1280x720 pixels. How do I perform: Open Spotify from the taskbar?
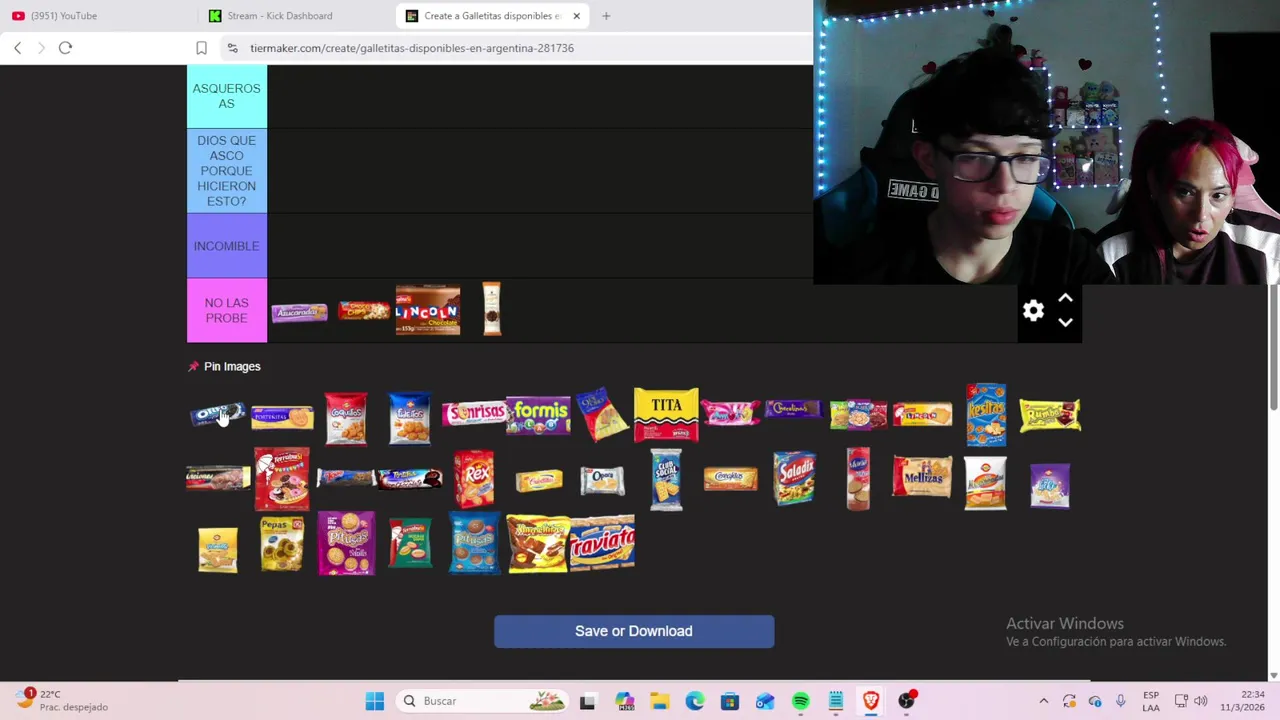[x=800, y=701]
